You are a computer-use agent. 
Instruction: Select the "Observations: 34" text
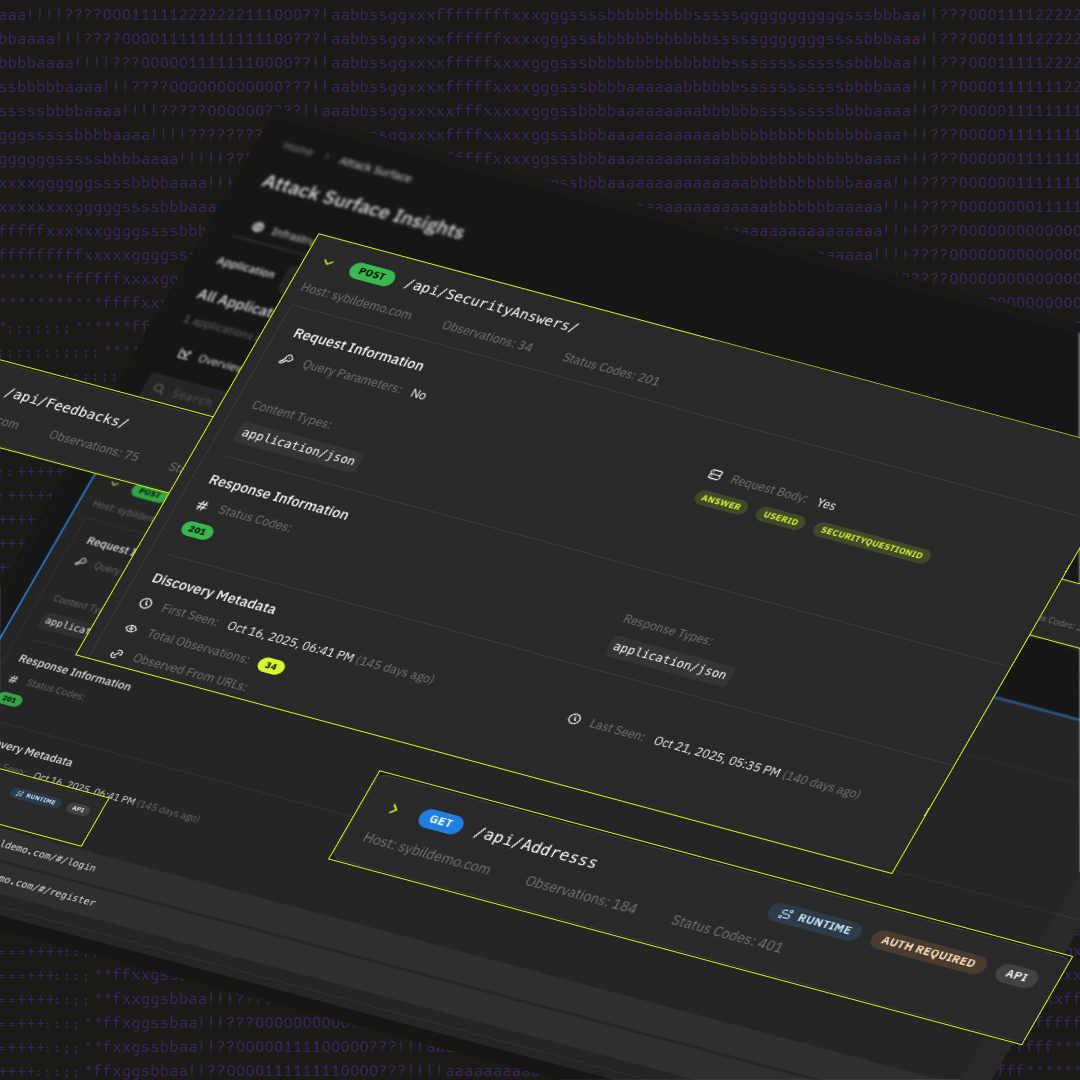coord(487,336)
